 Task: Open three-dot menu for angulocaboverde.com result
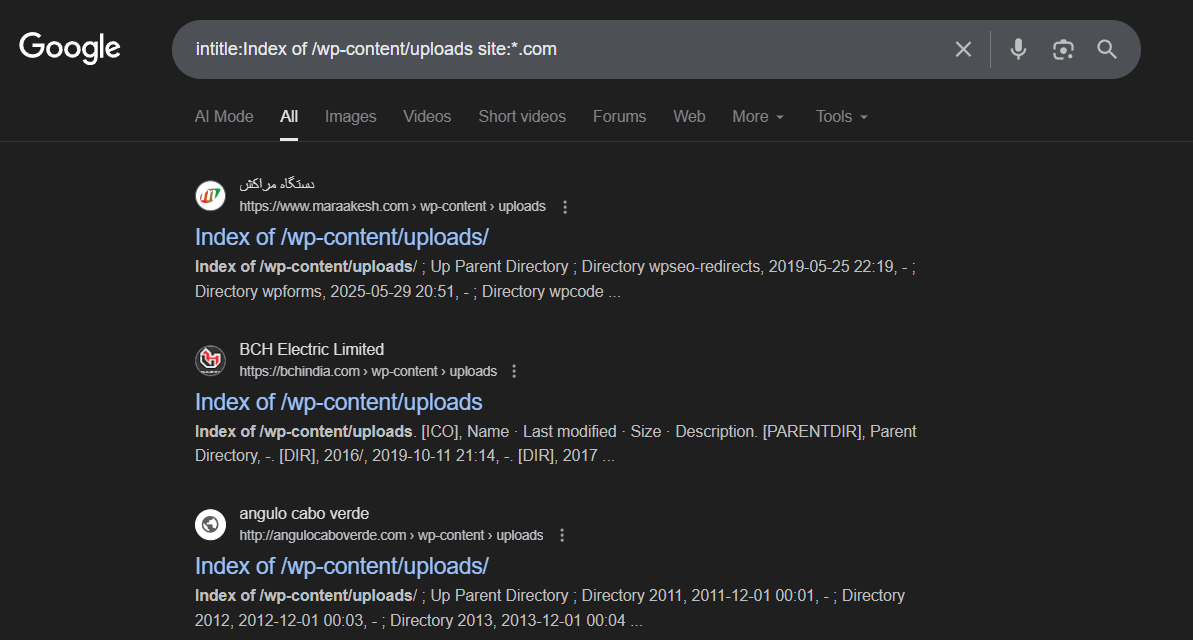click(x=562, y=535)
